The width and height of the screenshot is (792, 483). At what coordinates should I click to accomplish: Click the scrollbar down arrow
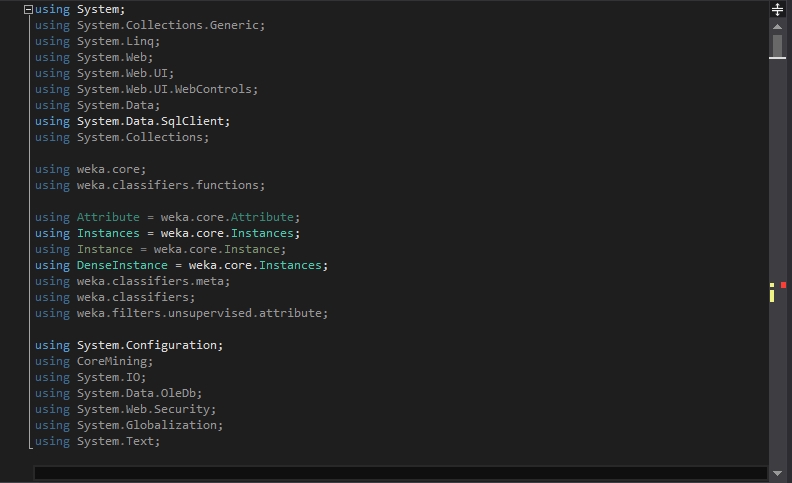777,473
